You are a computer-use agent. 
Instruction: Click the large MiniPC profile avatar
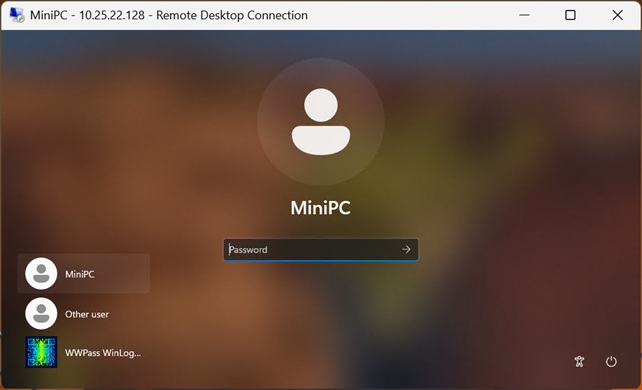coord(321,122)
